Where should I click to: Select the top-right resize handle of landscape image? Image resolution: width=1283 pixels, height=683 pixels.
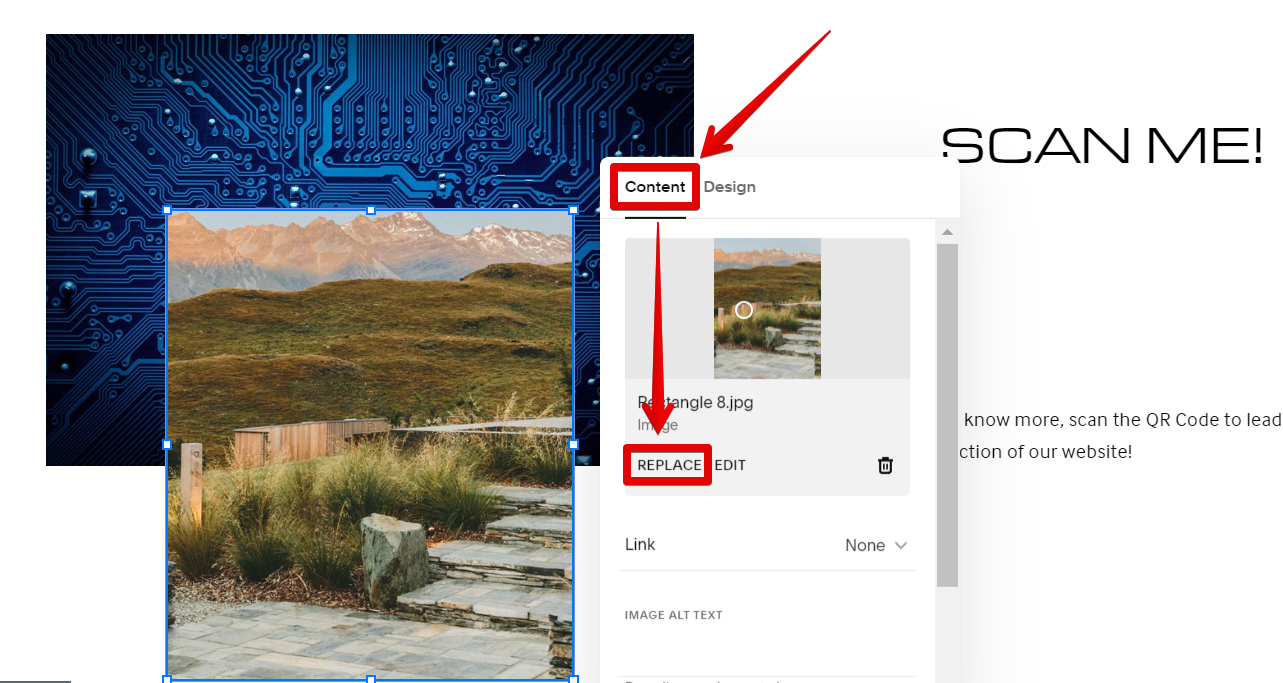click(573, 210)
